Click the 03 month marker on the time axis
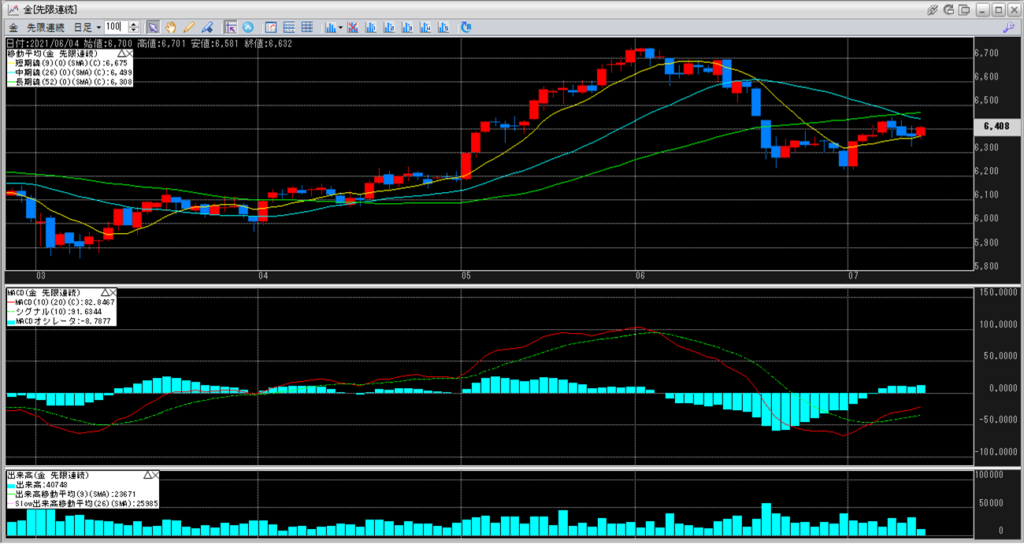This screenshot has height=544, width=1024. (x=40, y=276)
